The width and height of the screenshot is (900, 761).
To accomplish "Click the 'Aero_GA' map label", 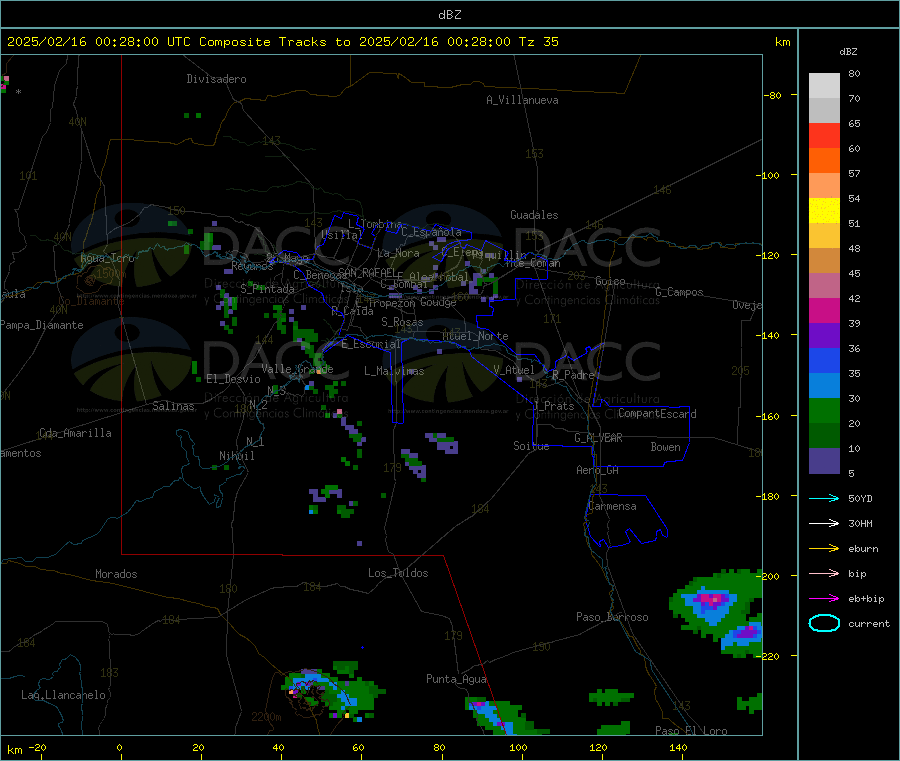I will [x=598, y=470].
